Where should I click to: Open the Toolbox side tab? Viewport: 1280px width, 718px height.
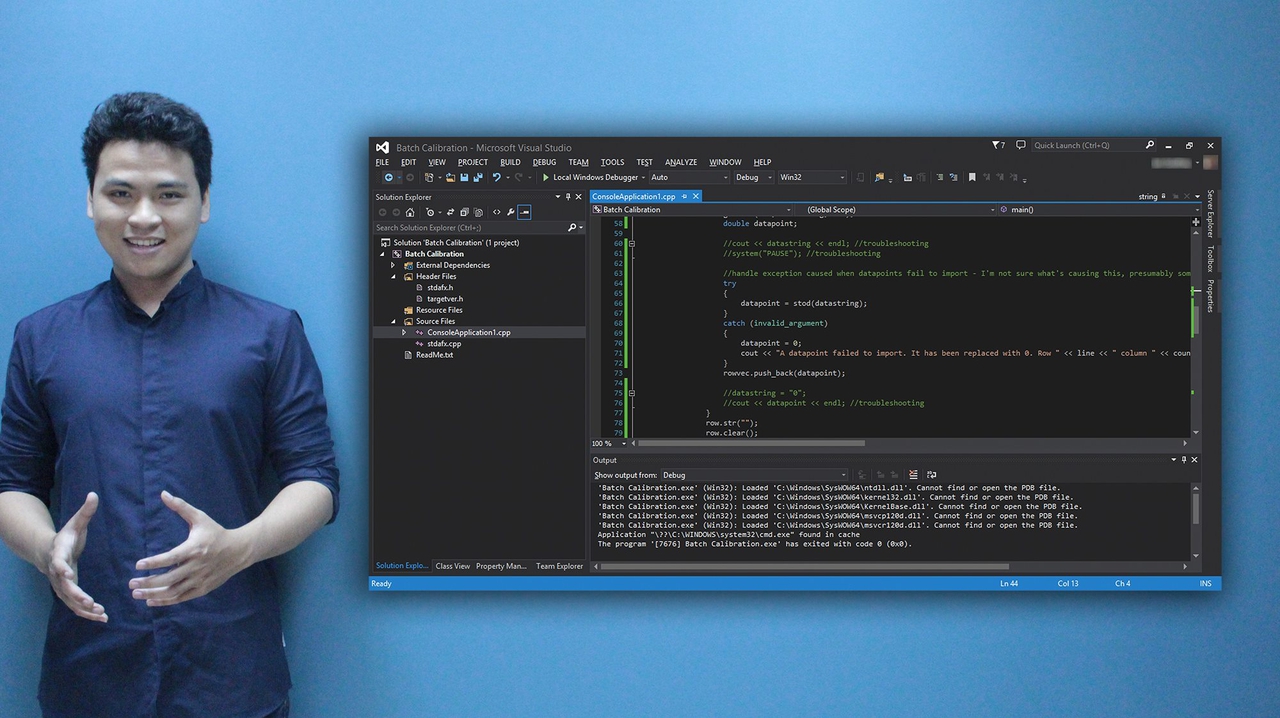[x=1210, y=258]
